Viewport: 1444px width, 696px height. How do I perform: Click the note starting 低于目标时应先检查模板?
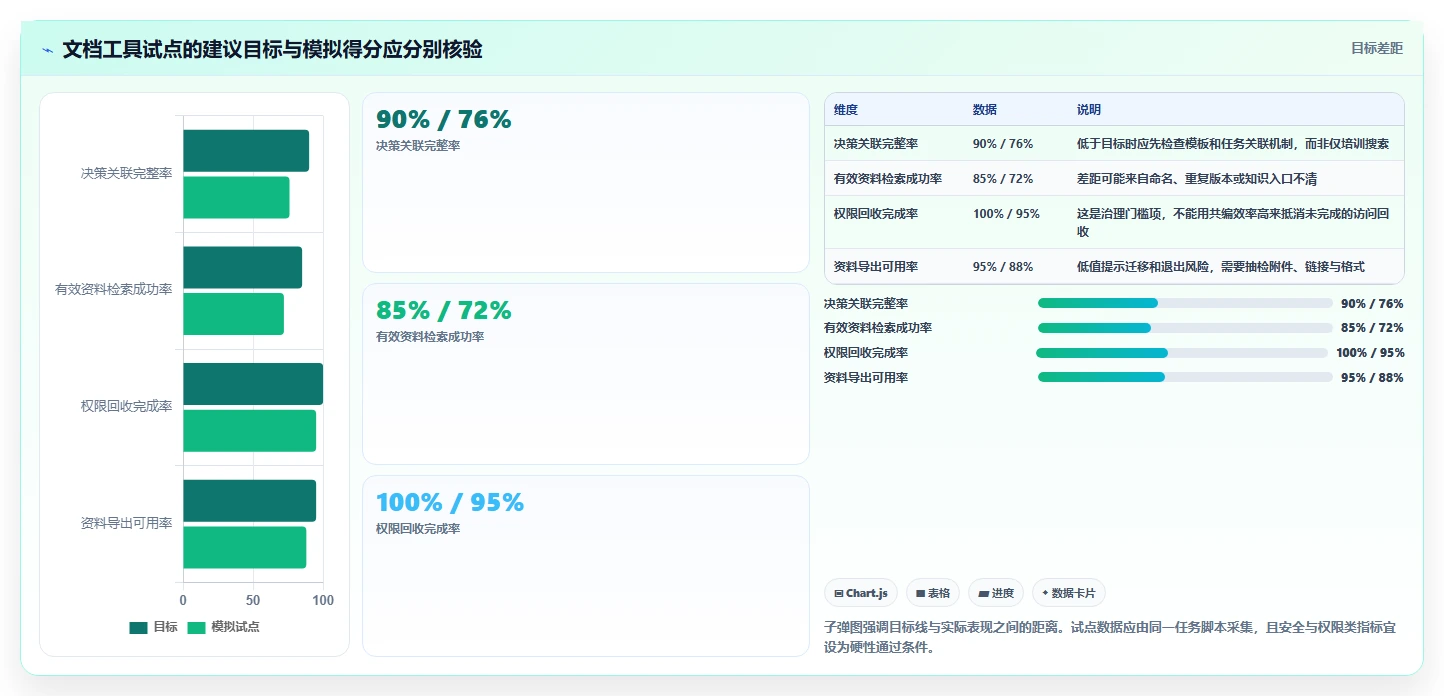pos(1233,144)
